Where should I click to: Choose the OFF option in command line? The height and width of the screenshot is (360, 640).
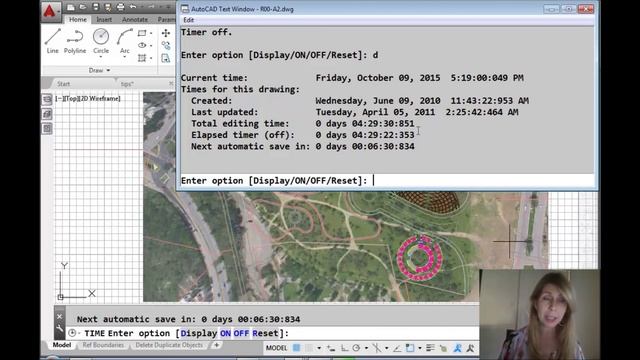click(x=241, y=333)
